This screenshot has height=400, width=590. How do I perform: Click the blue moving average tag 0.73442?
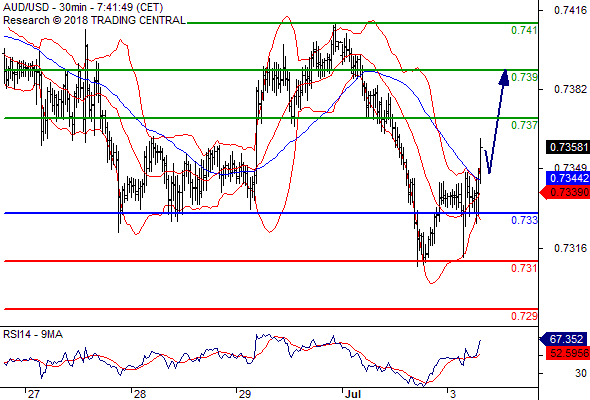coord(568,178)
